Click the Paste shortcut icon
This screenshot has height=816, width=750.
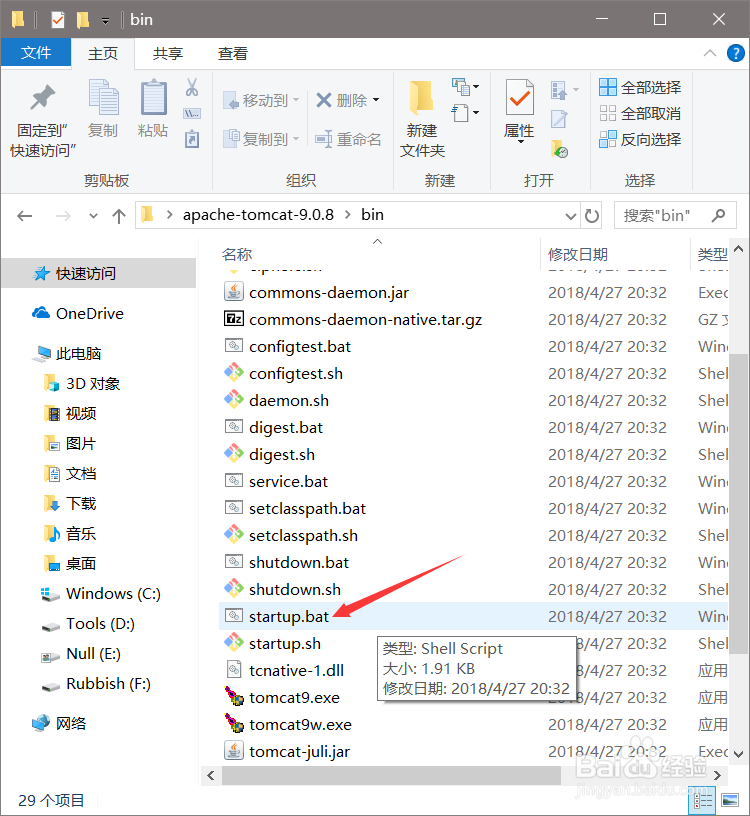tap(192, 139)
